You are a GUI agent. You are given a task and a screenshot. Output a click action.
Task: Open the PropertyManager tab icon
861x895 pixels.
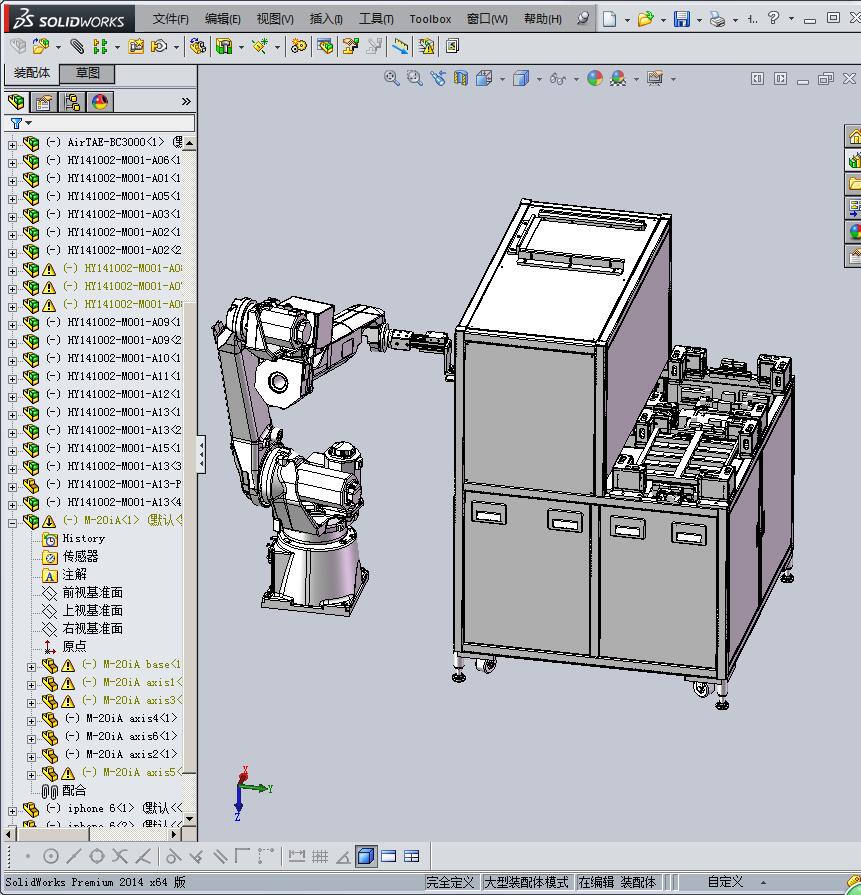(x=44, y=102)
